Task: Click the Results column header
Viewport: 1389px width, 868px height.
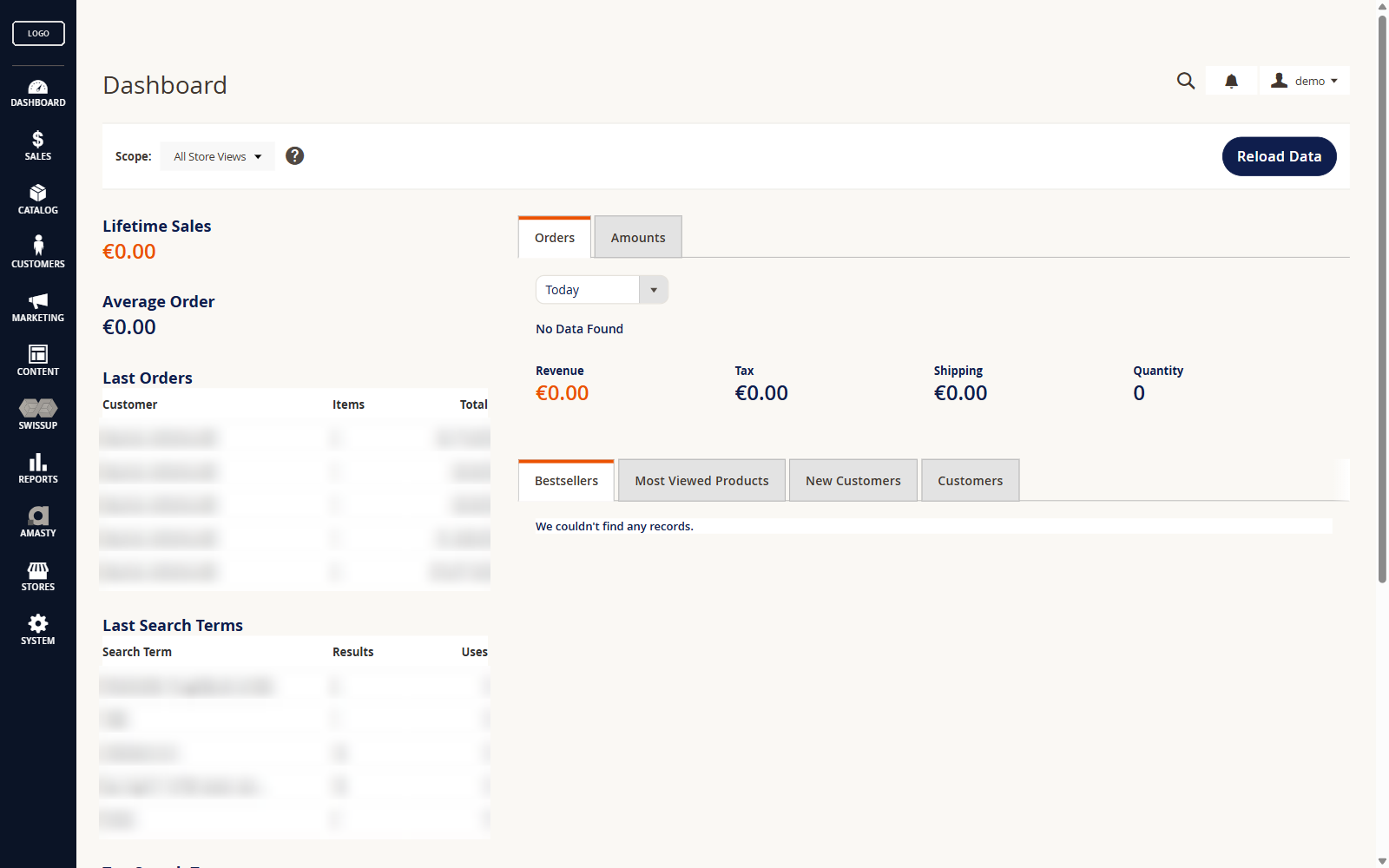Action: click(x=353, y=652)
